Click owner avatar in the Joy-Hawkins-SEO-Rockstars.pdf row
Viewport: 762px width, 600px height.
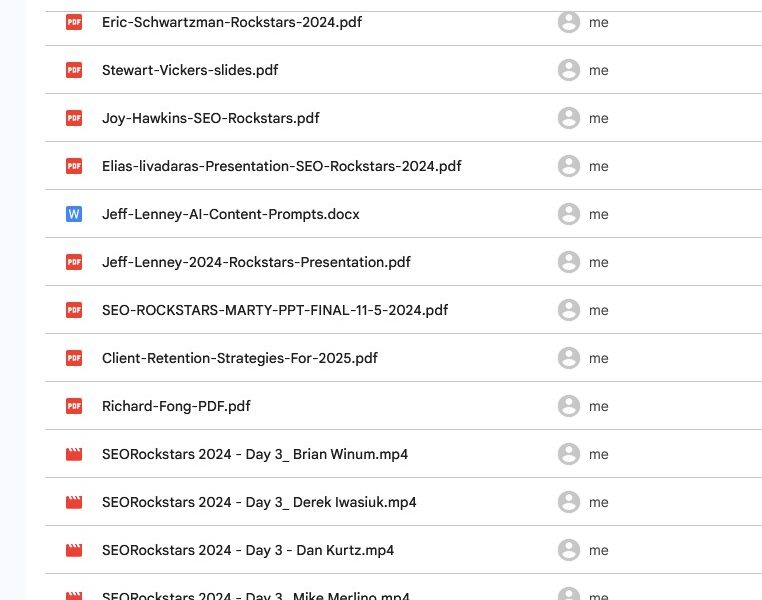569,118
